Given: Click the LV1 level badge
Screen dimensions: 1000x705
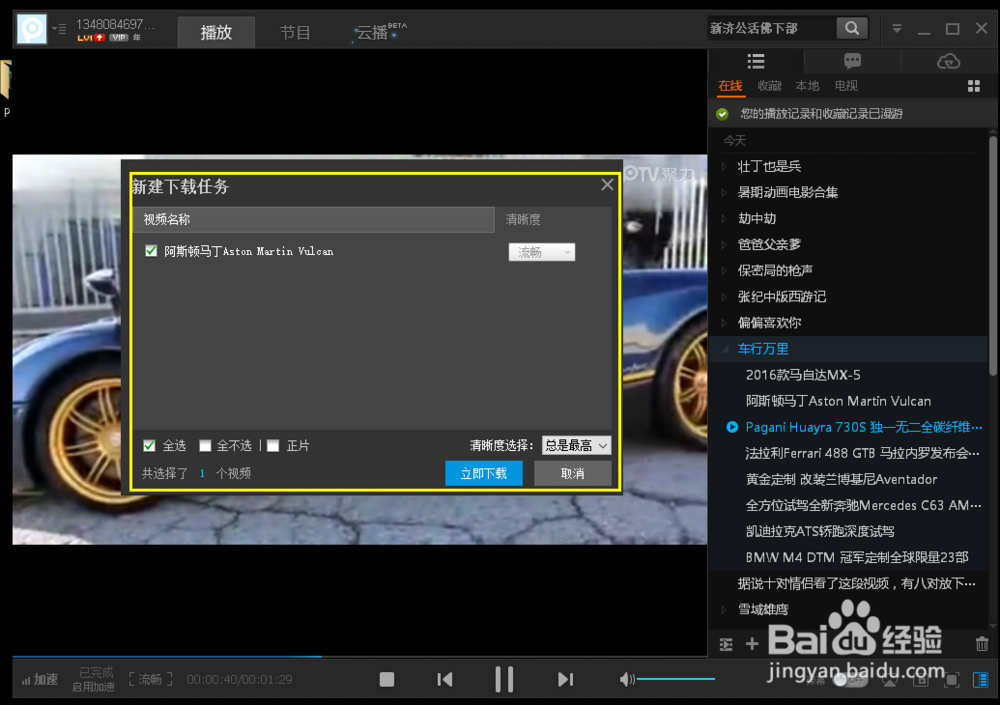Looking at the screenshot, I should 91,38.
